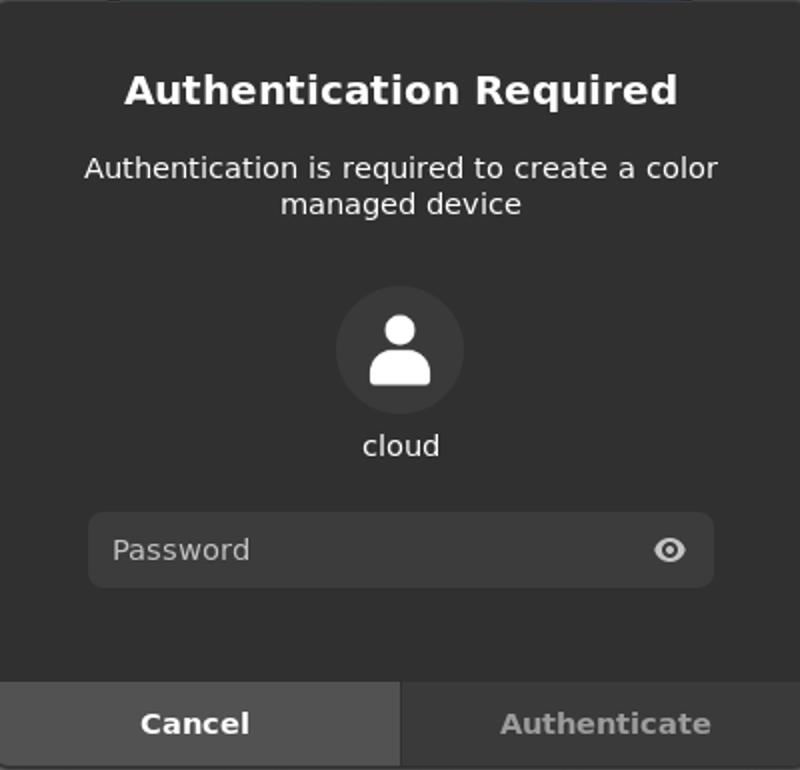The width and height of the screenshot is (800, 770).
Task: Click inside the Password input field
Action: pyautogui.click(x=380, y=550)
